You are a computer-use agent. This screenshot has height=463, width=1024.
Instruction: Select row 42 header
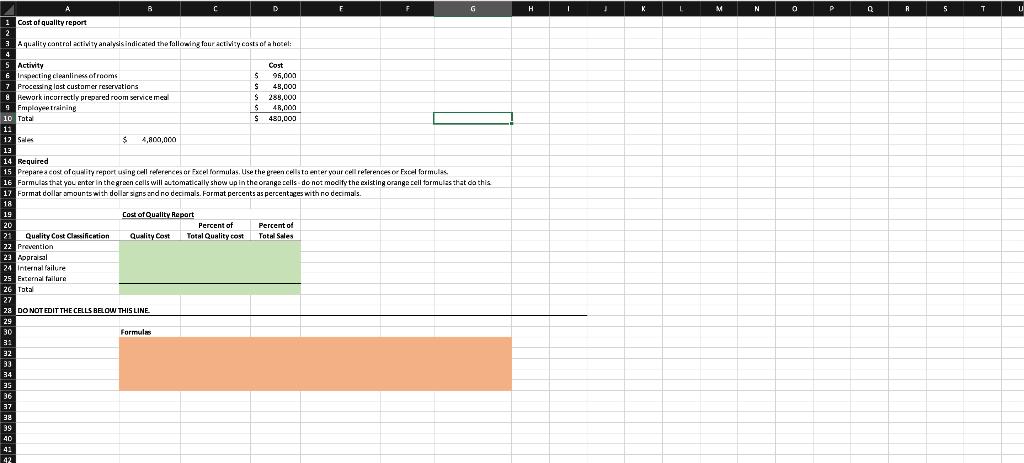[x=7, y=459]
